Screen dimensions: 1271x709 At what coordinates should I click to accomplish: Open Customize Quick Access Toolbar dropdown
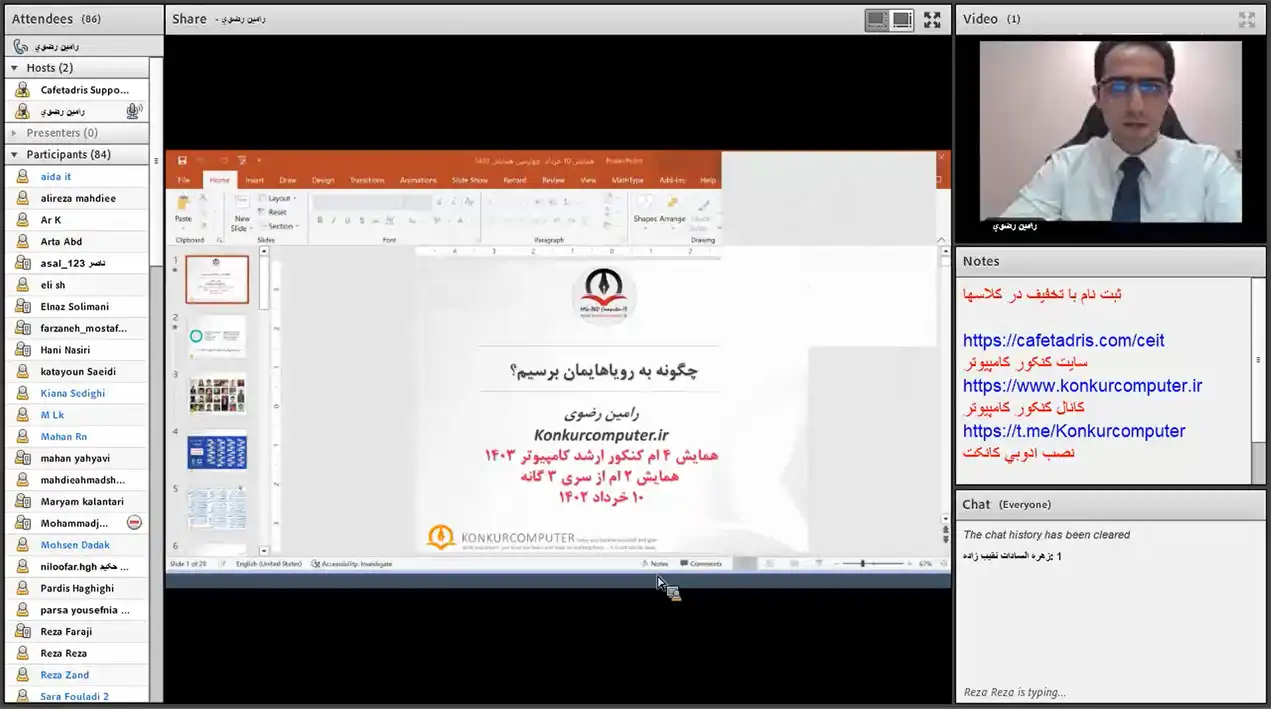259,160
